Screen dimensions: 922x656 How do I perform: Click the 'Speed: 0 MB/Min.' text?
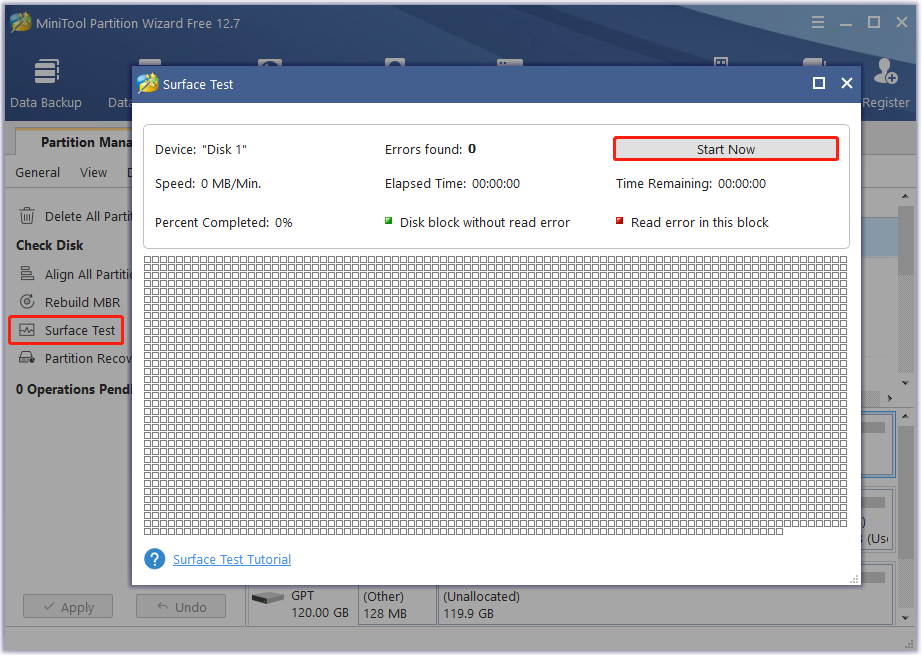pyautogui.click(x=208, y=183)
